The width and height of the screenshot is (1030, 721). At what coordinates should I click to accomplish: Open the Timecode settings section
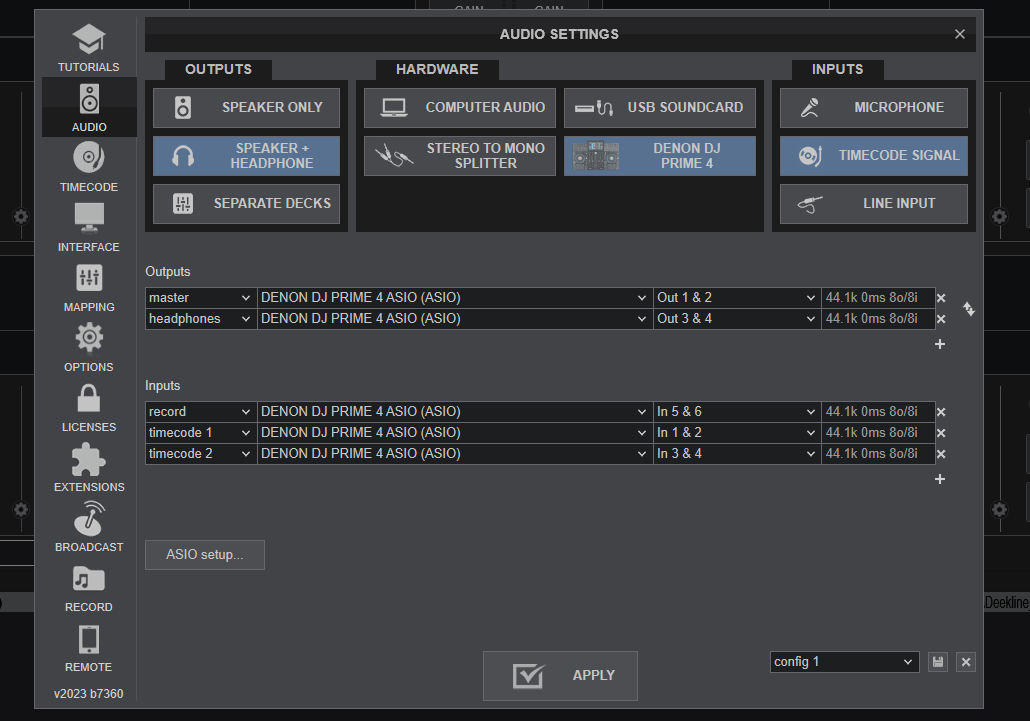pyautogui.click(x=89, y=167)
